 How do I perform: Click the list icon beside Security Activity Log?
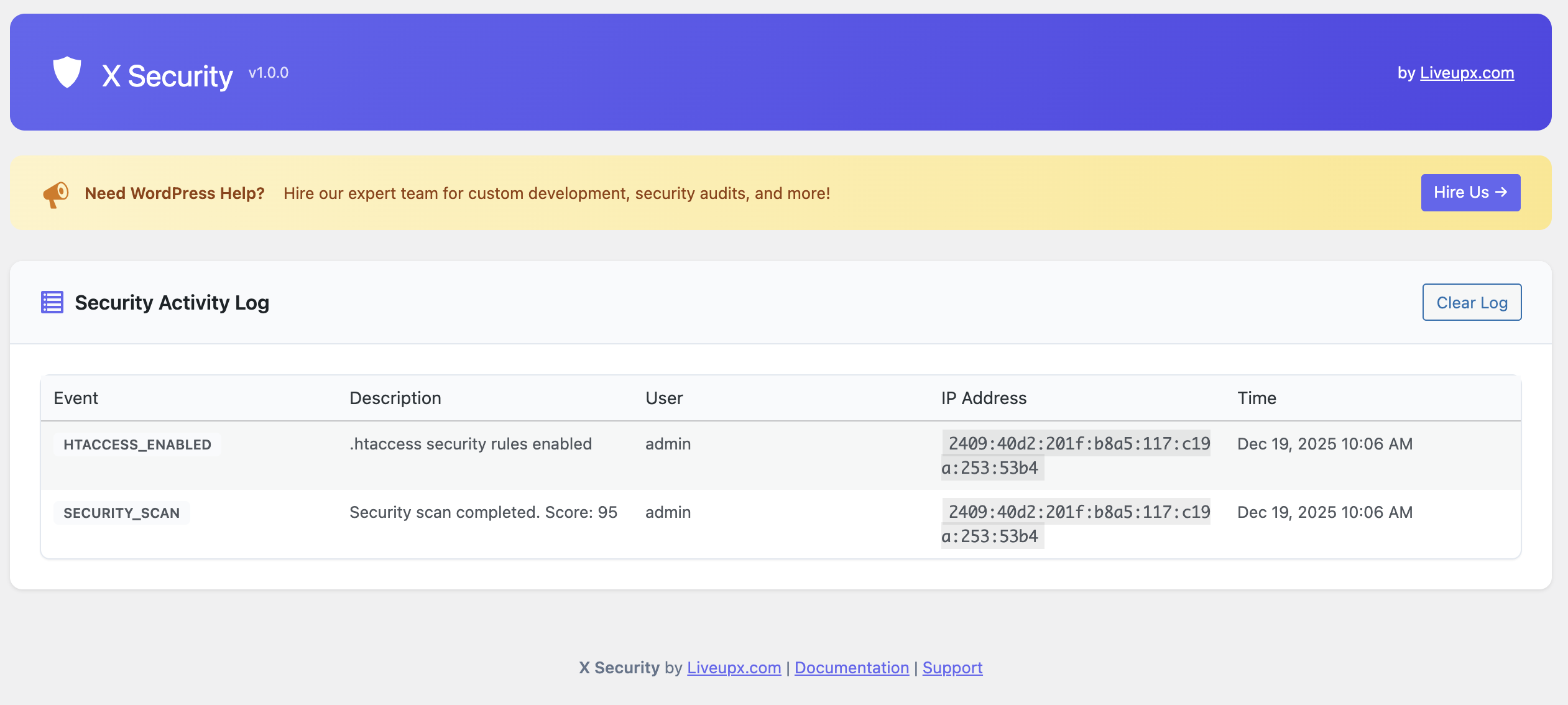[52, 302]
